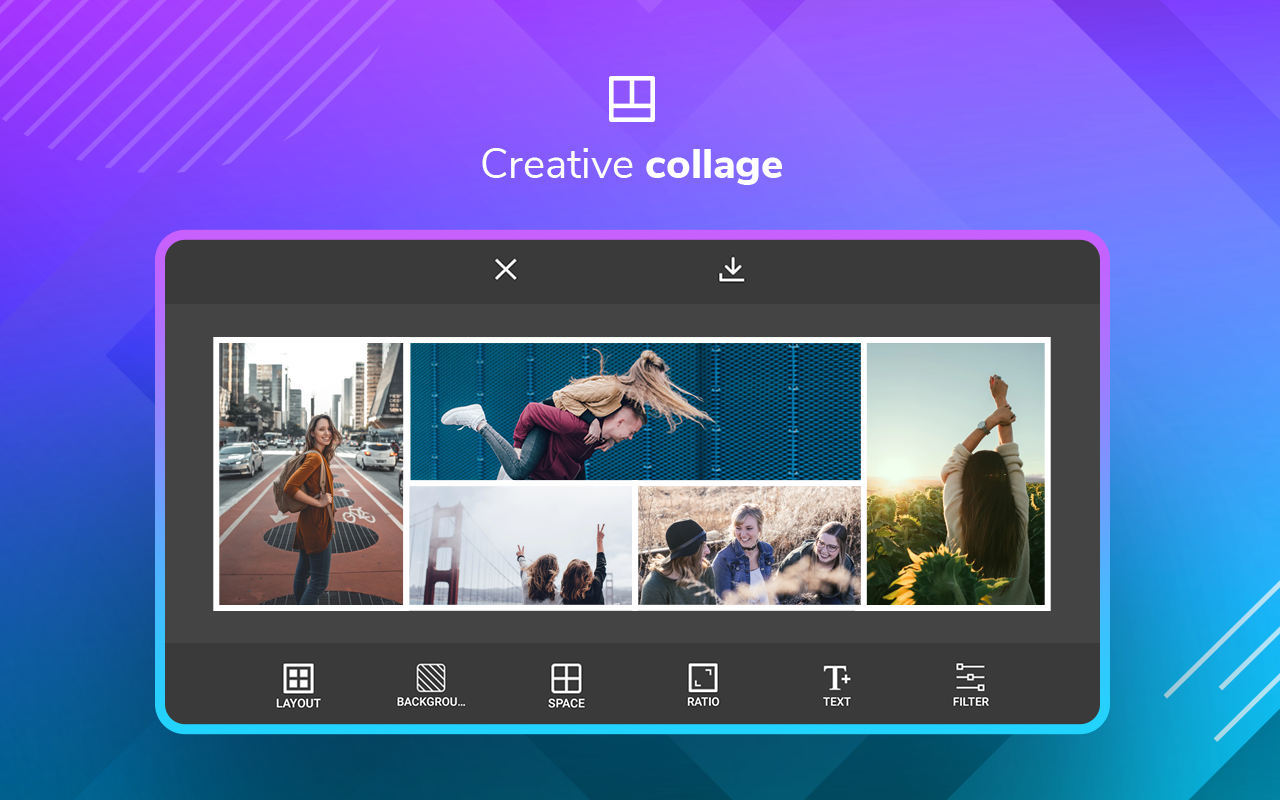Open the Ratio tool
Screen dimensions: 1280x800
click(703, 686)
